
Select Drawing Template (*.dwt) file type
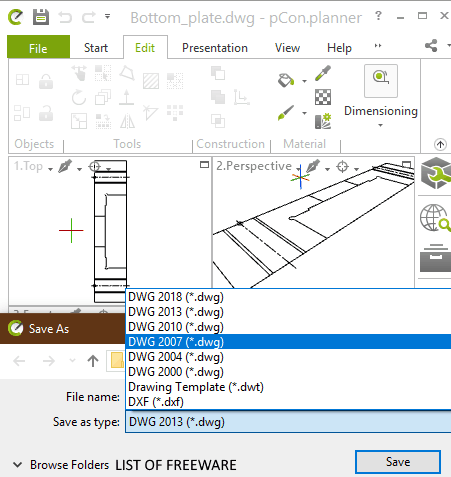pyautogui.click(x=288, y=387)
